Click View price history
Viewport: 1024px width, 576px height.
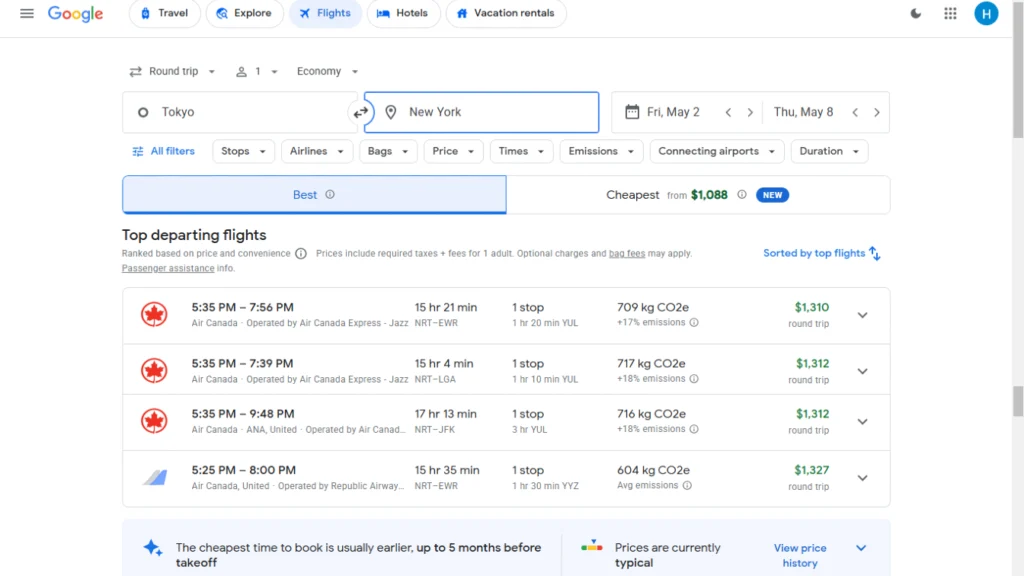pyautogui.click(x=800, y=555)
